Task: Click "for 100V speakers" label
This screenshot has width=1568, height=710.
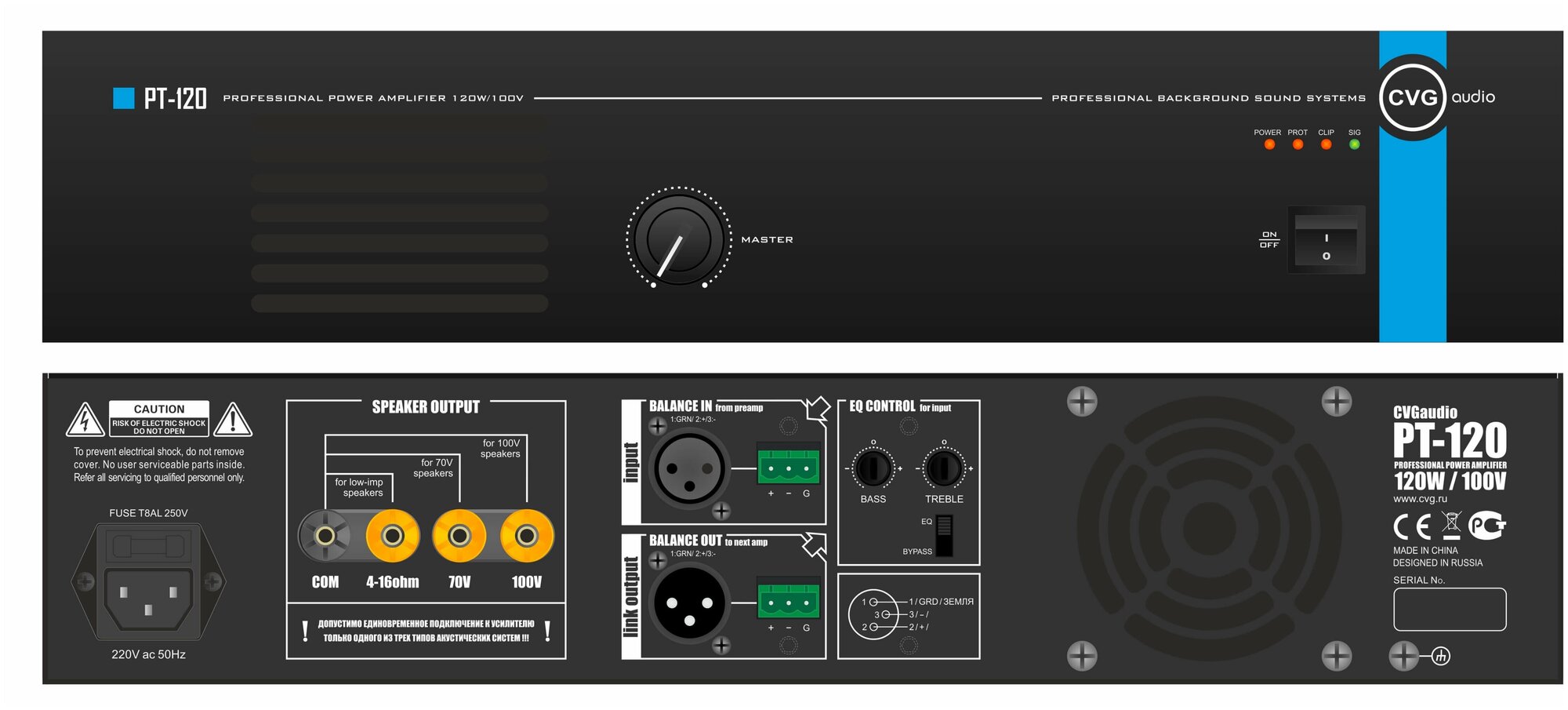Action: click(501, 449)
